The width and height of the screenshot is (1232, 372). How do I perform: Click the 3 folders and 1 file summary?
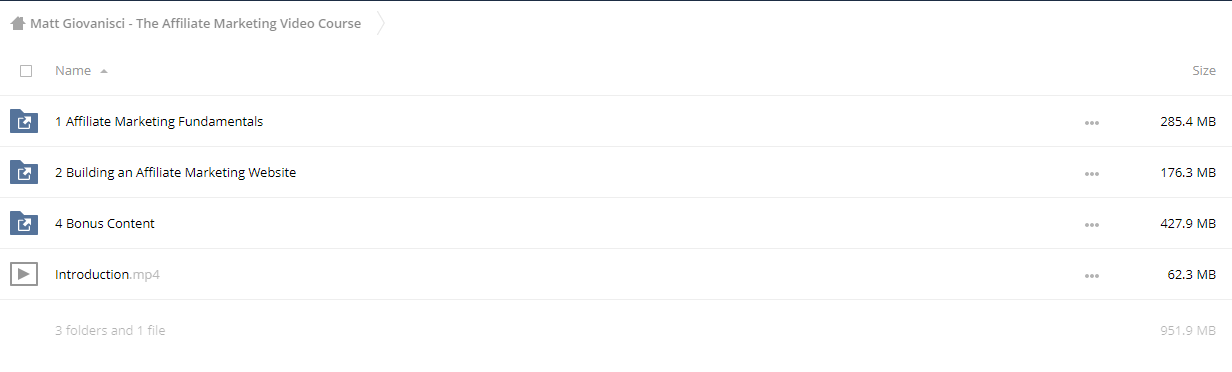[110, 331]
